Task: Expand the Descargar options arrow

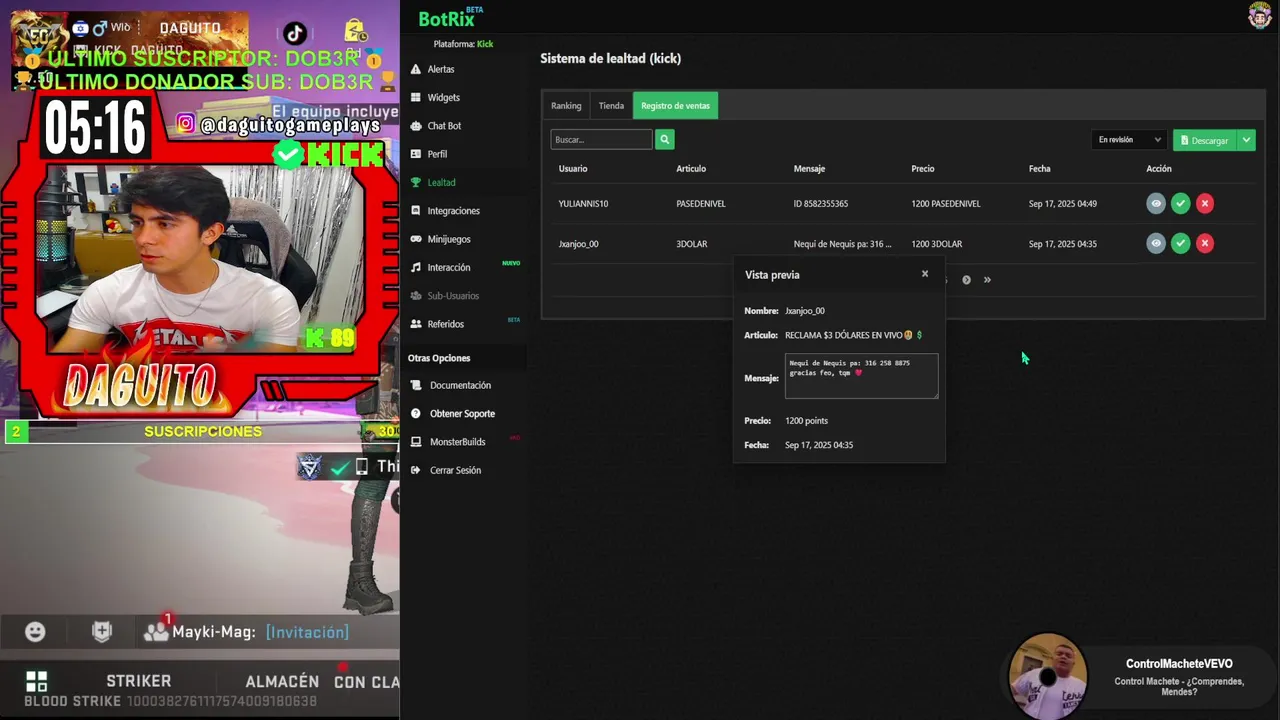Action: tap(1246, 140)
